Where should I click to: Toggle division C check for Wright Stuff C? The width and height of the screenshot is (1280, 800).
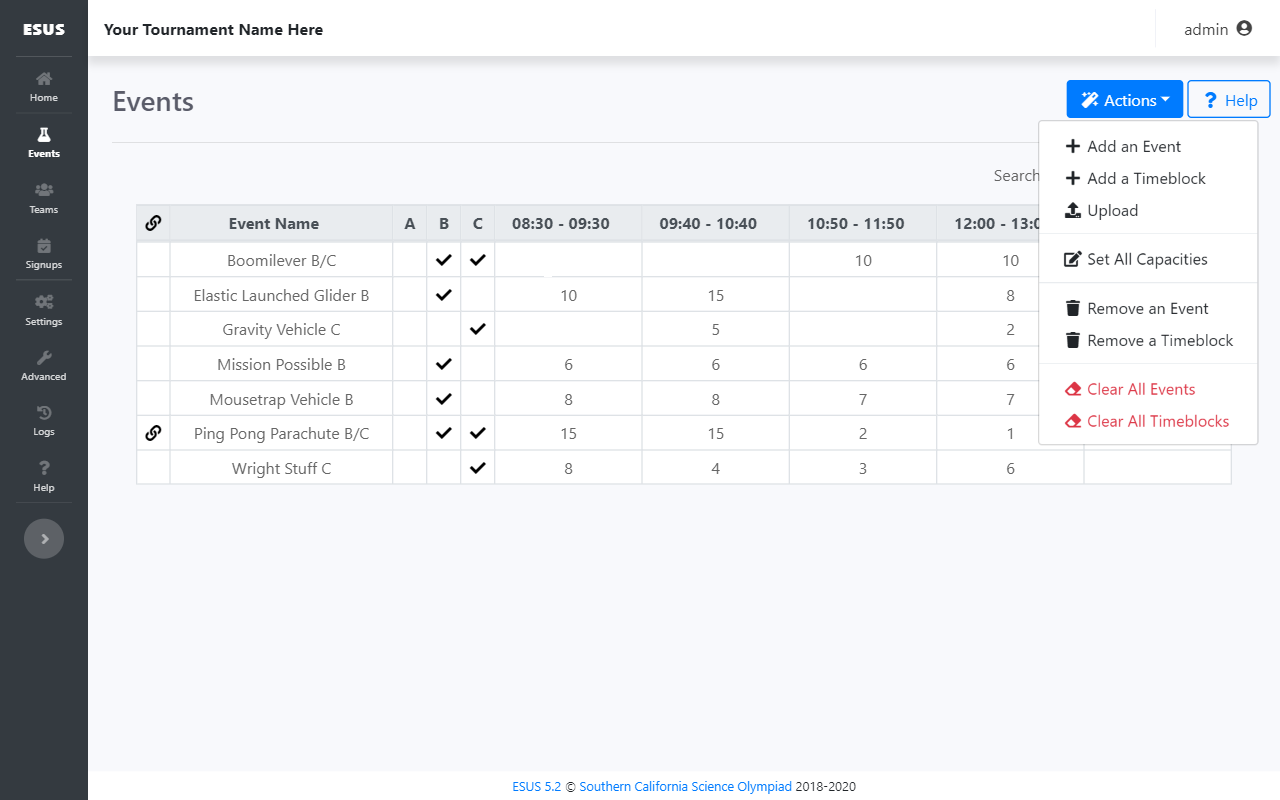click(x=478, y=468)
